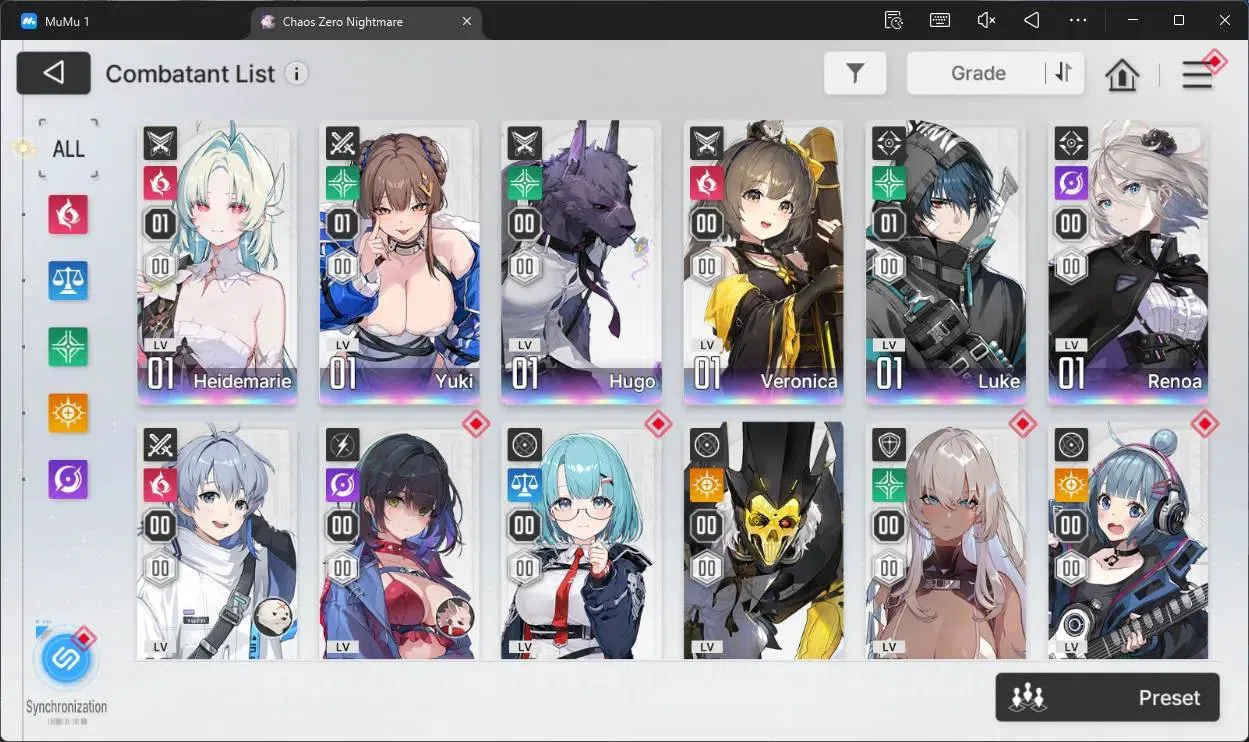Image resolution: width=1249 pixels, height=742 pixels.
Task: Click Veronica's class icon
Action: 706,143
